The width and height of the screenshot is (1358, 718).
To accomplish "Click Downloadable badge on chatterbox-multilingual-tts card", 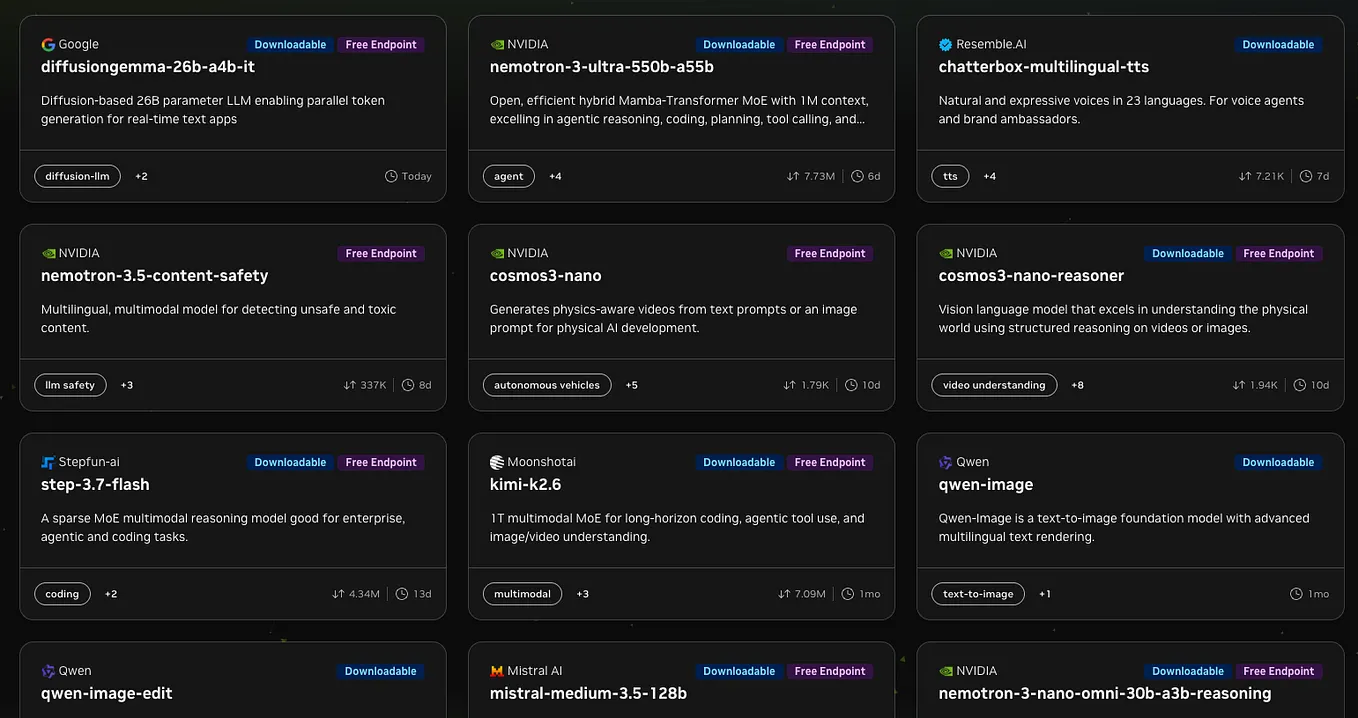I will point(1278,44).
